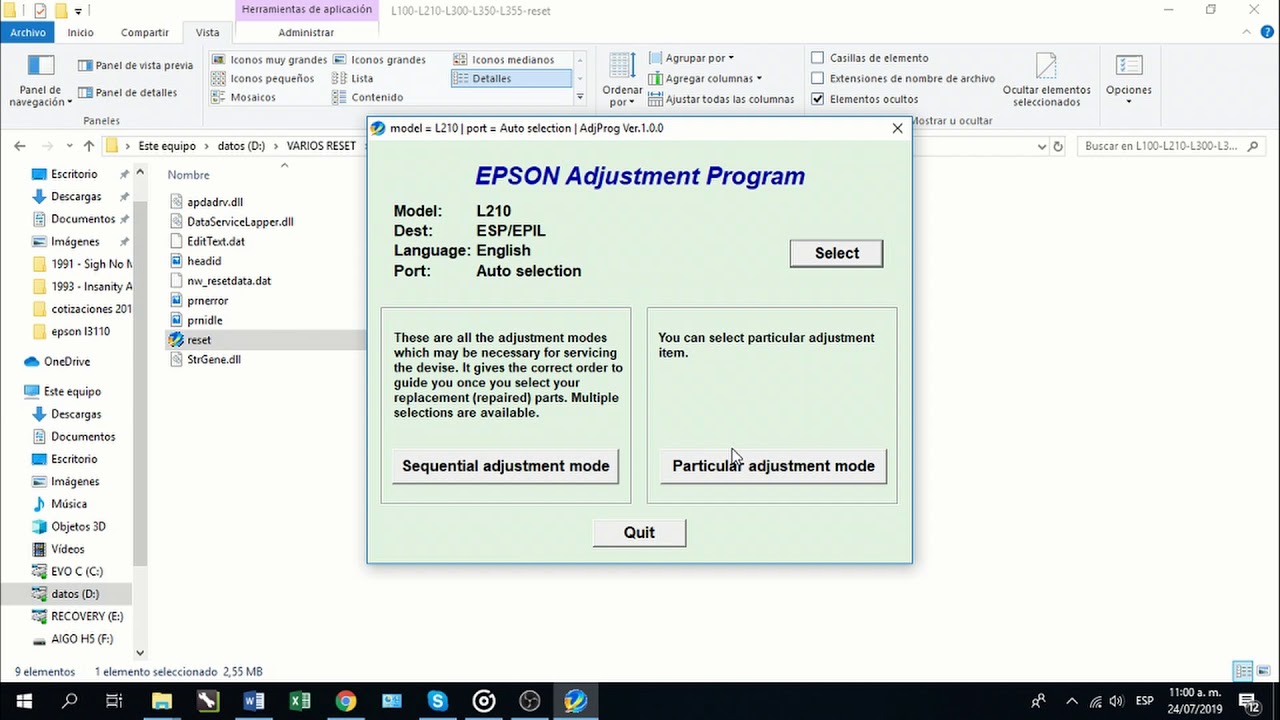Viewport: 1280px width, 720px height.
Task: Open Objetos 3D in navigation pane
Action: pyautogui.click(x=78, y=527)
